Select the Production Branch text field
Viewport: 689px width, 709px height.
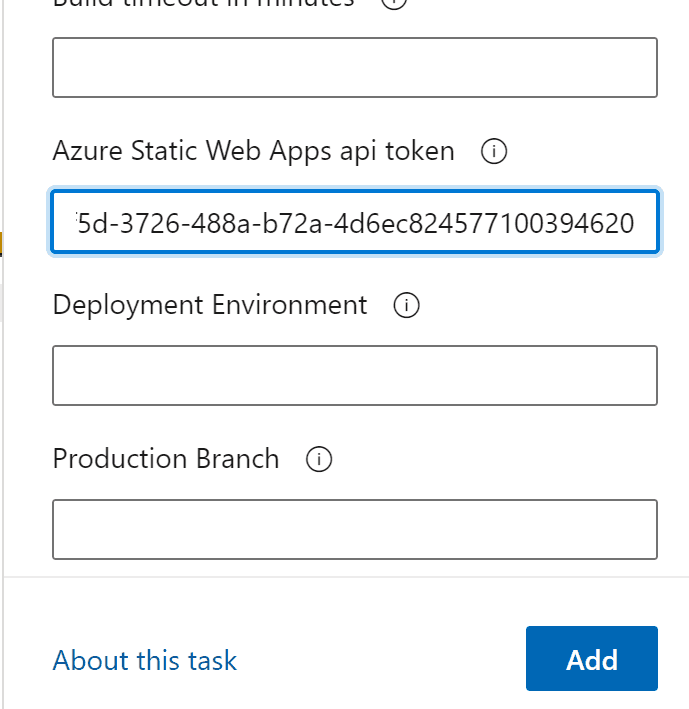pyautogui.click(x=355, y=529)
